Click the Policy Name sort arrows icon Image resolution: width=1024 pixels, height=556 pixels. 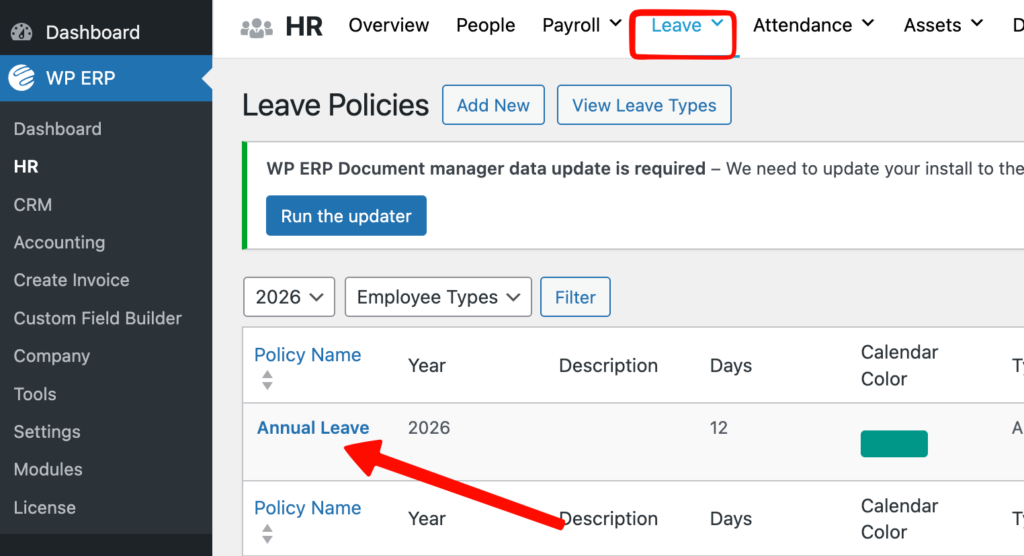267,380
